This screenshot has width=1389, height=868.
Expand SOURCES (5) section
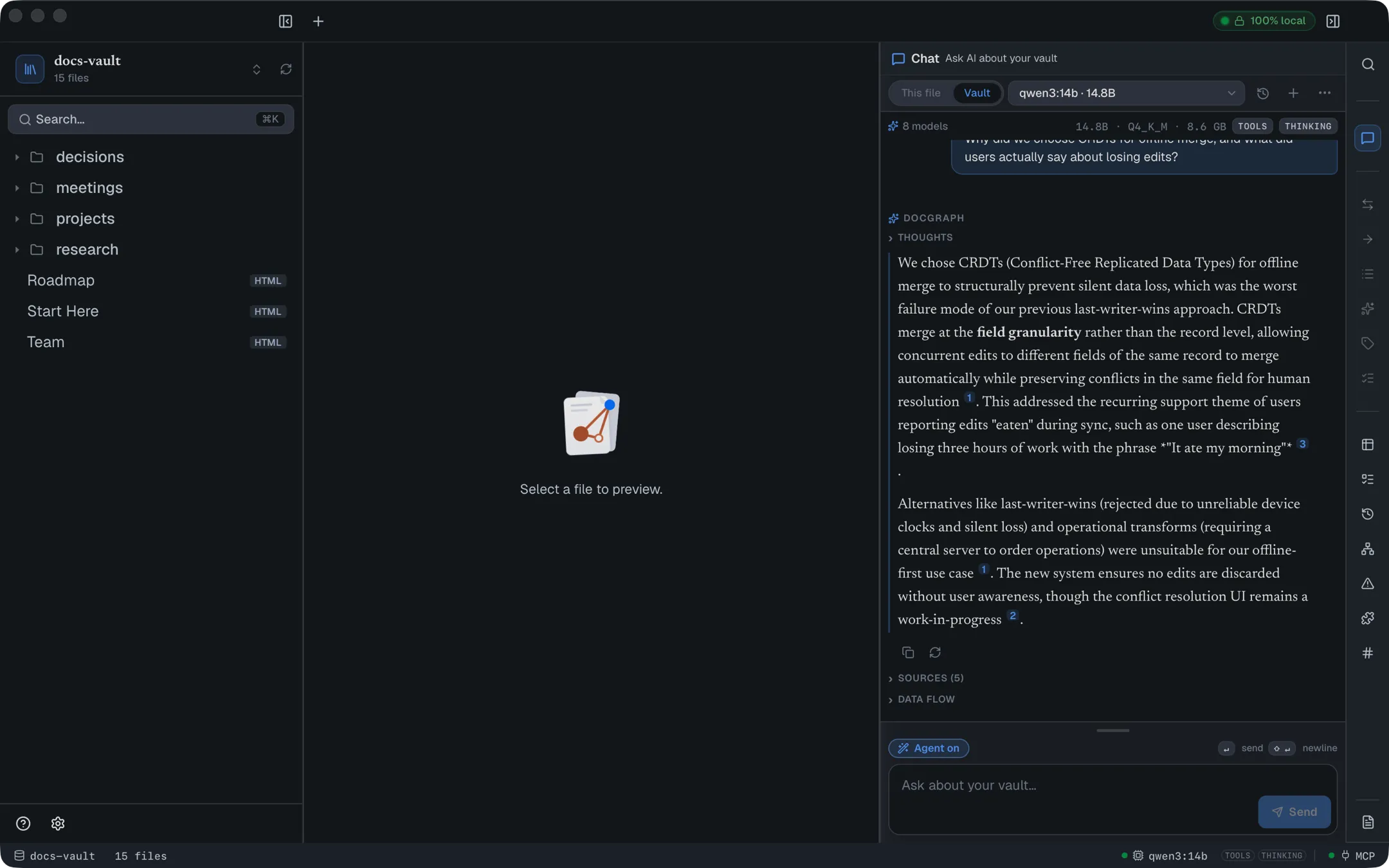(925, 678)
